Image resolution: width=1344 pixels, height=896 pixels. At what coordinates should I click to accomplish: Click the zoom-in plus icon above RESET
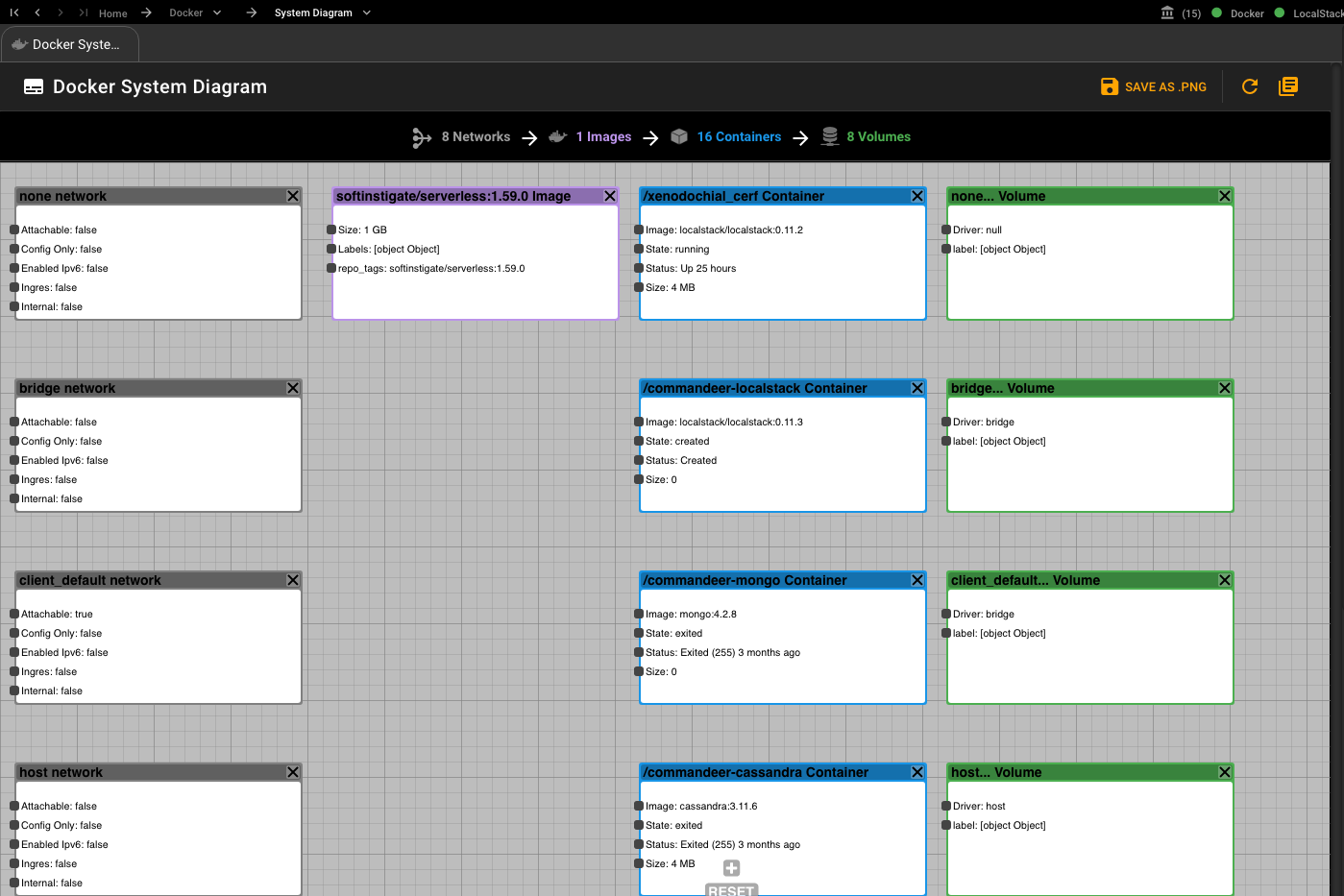(731, 868)
